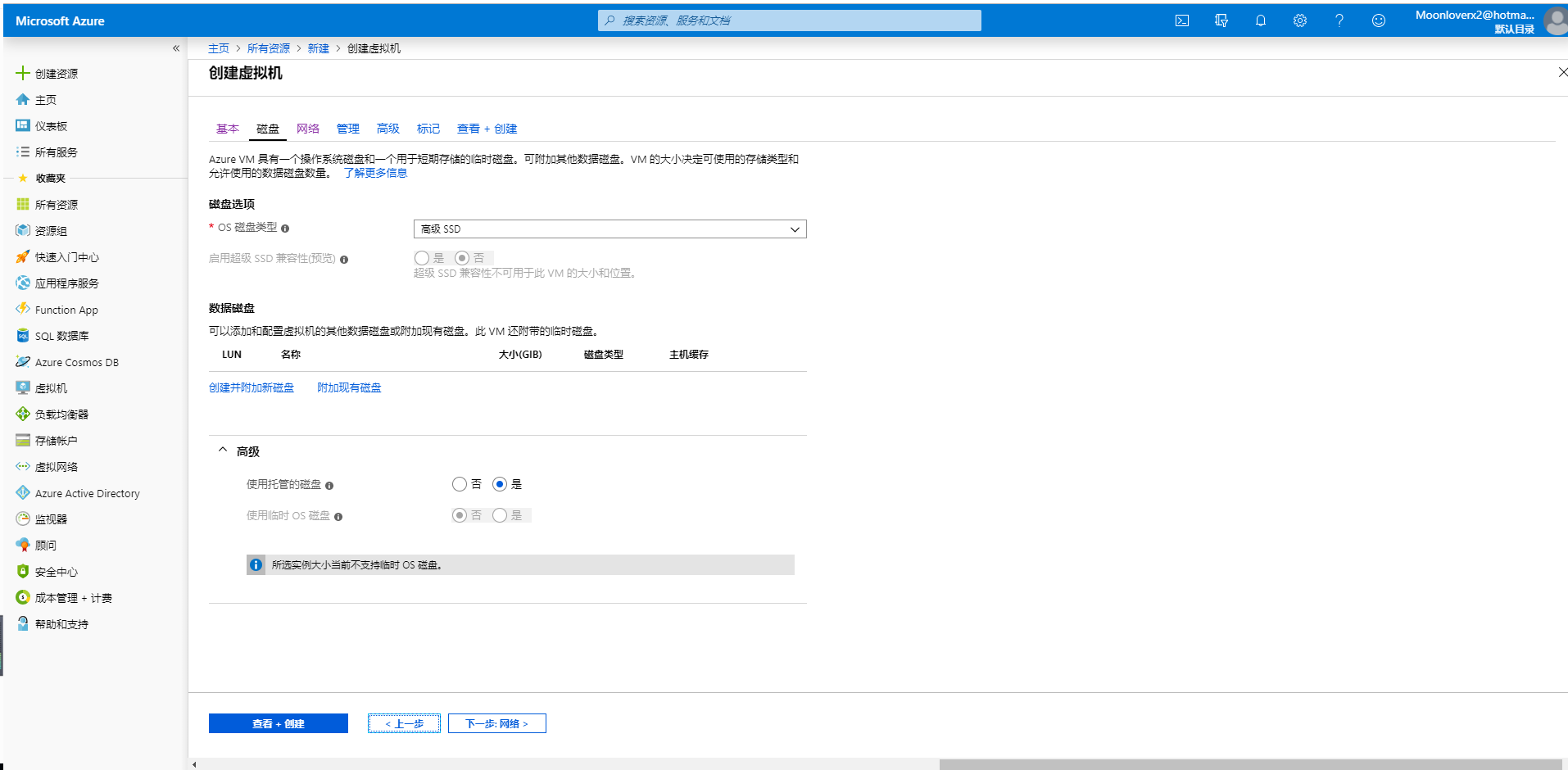Select 否 for use managed disks
The height and width of the screenshot is (770, 1568).
(x=460, y=484)
